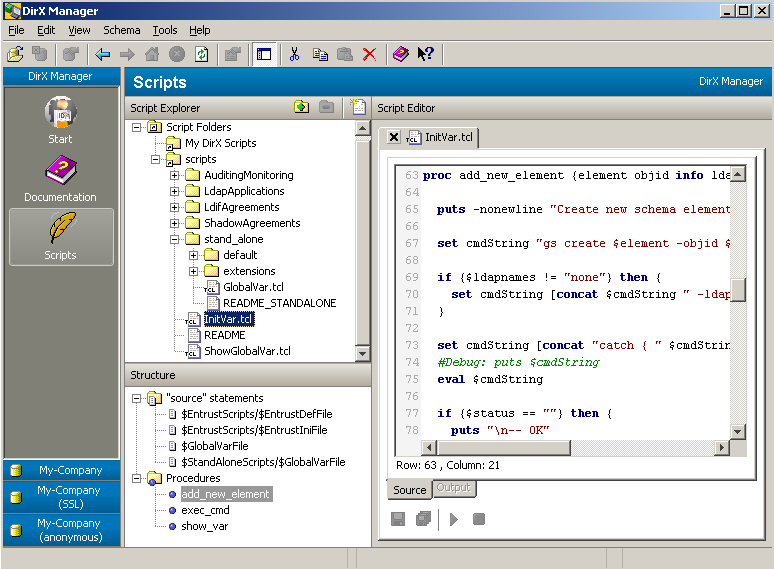
Task: Click the red Delete X icon
Action: click(x=369, y=54)
